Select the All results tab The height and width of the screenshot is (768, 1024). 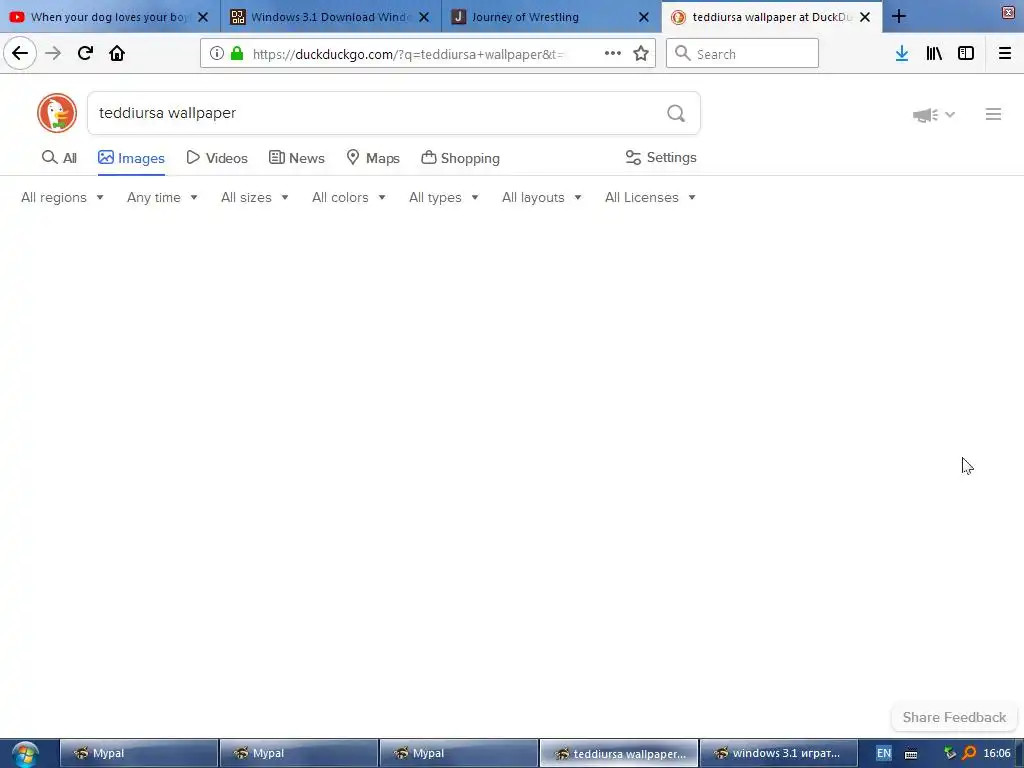pyautogui.click(x=59, y=158)
